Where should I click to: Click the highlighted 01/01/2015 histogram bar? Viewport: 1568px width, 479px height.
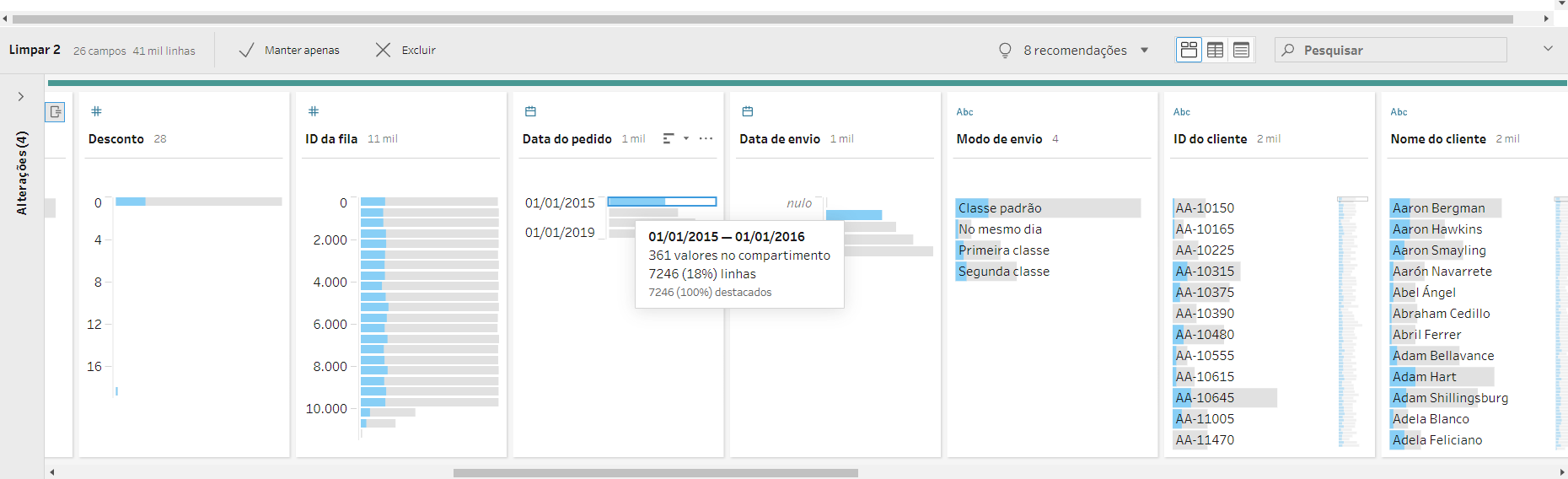click(662, 202)
